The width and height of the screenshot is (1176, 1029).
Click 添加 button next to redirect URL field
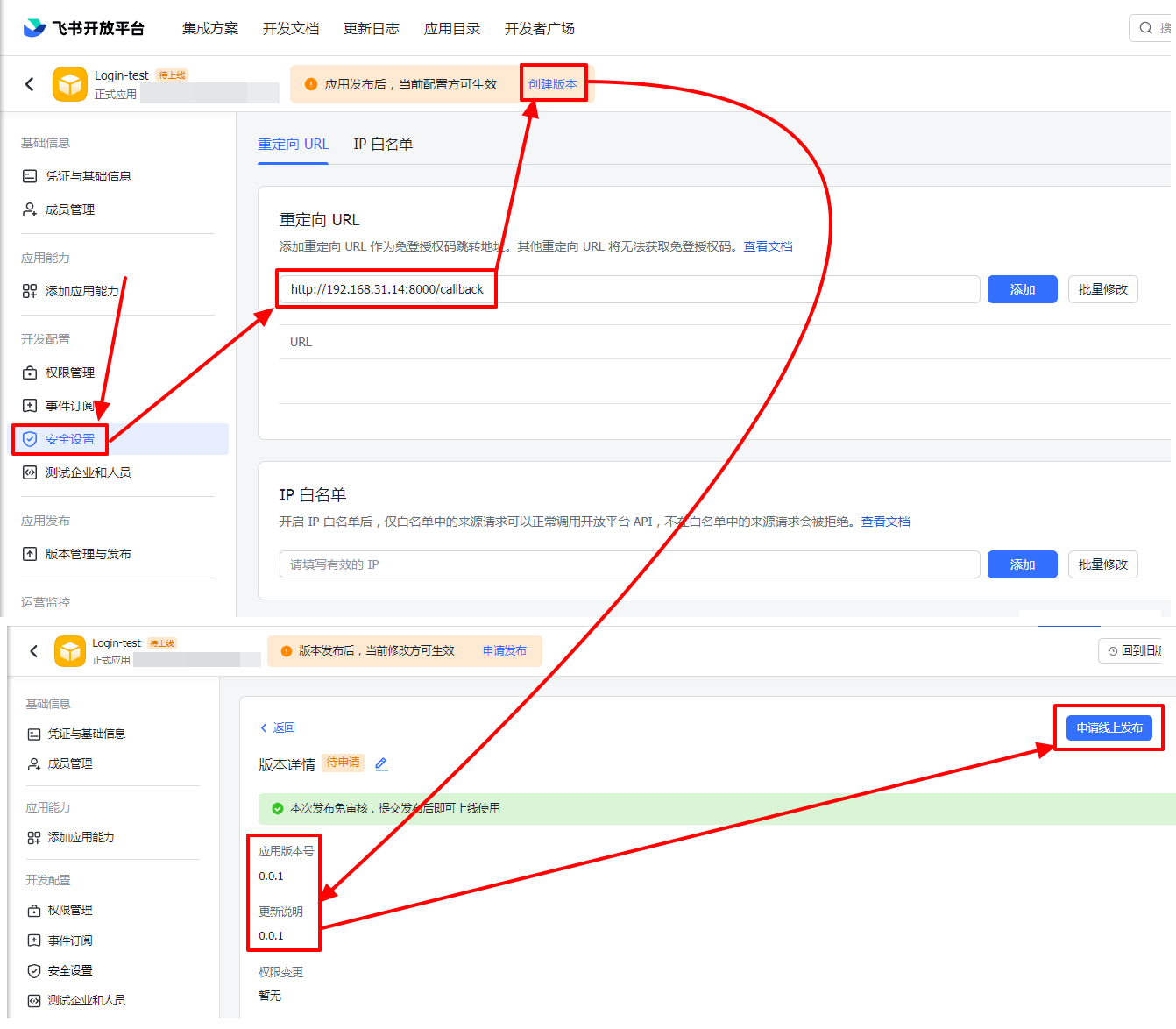click(x=1022, y=289)
